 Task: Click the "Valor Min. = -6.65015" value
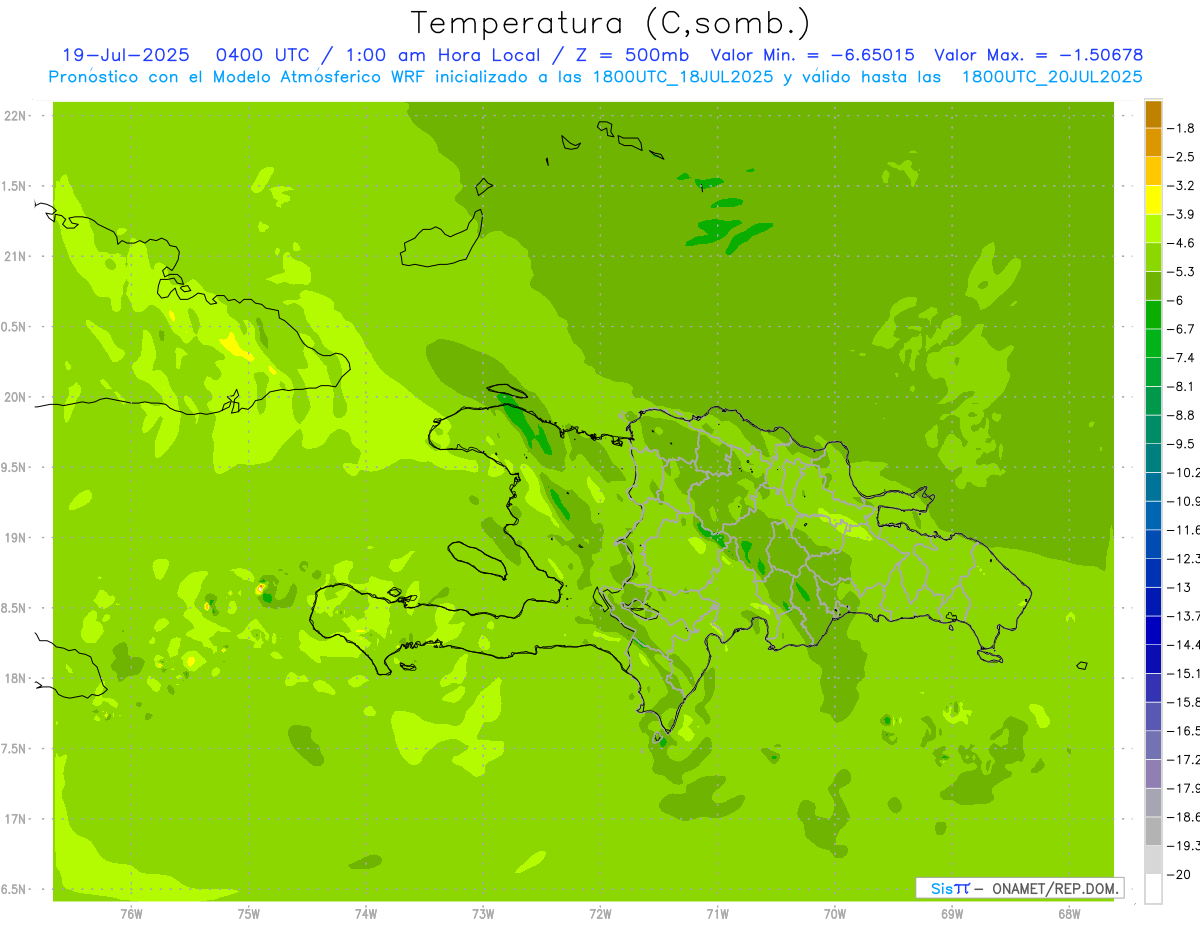click(812, 55)
